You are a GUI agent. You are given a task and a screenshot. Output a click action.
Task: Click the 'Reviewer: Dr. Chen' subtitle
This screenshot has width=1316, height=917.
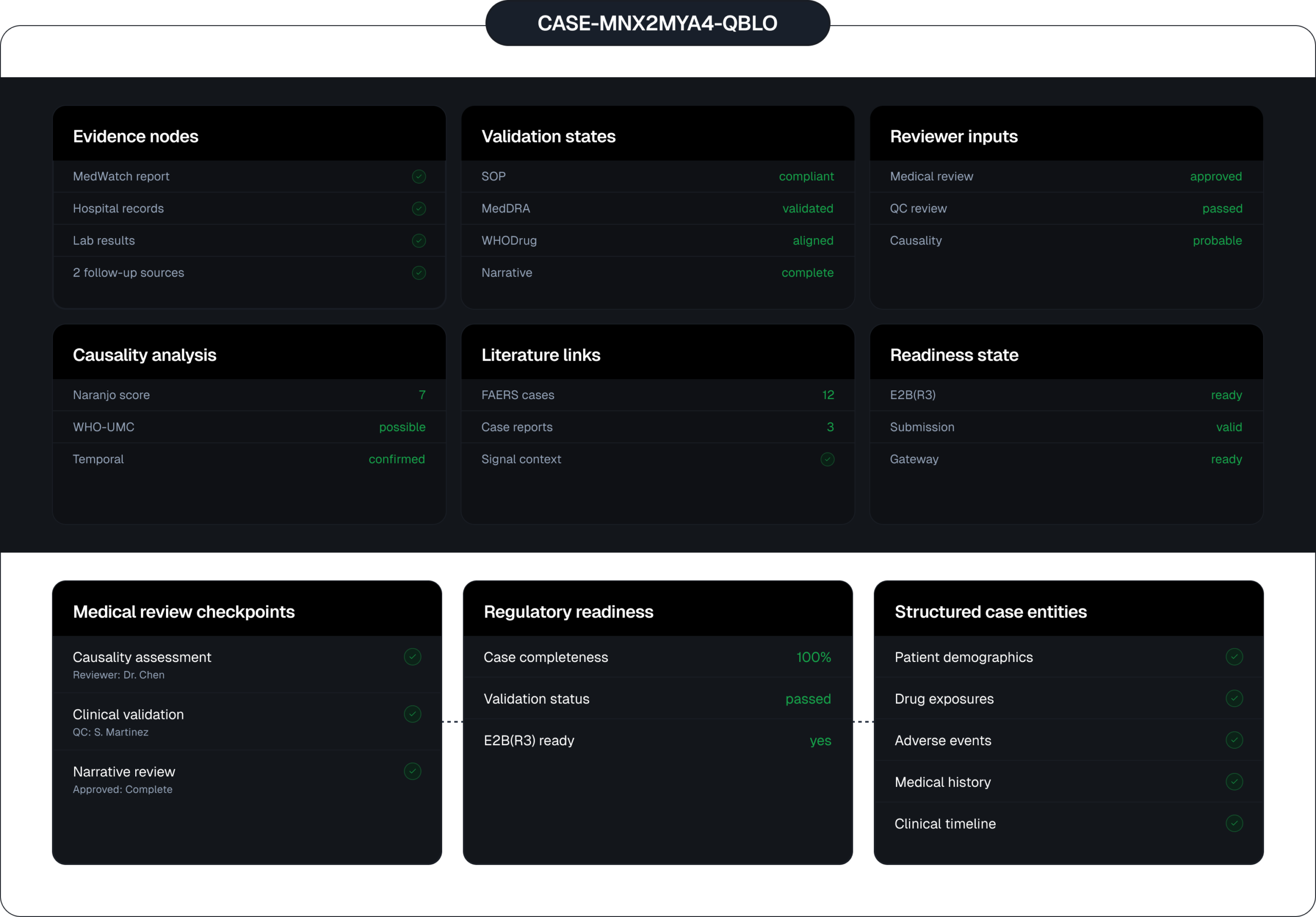pos(119,675)
